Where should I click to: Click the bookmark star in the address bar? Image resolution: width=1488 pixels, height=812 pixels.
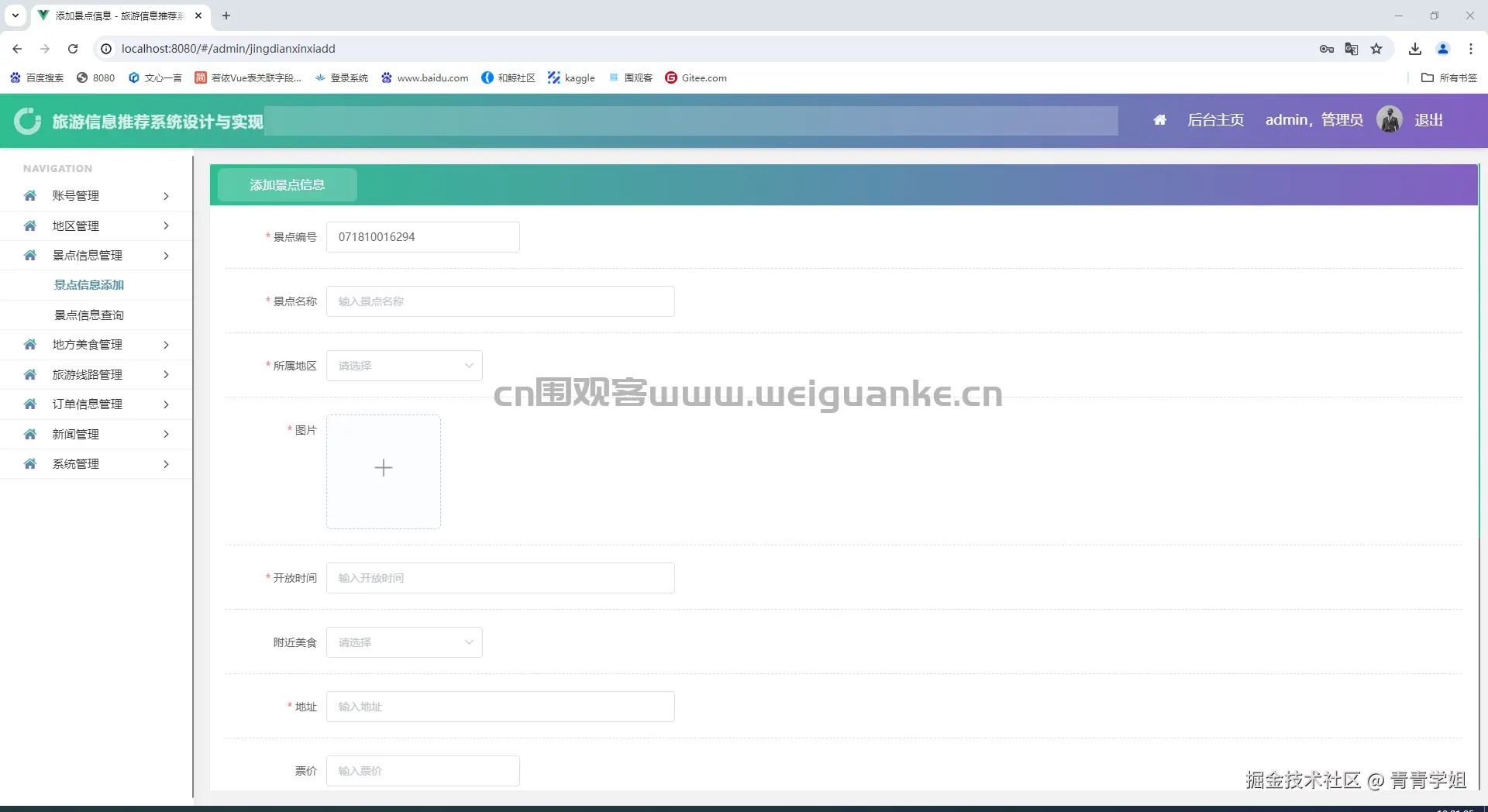click(1376, 48)
